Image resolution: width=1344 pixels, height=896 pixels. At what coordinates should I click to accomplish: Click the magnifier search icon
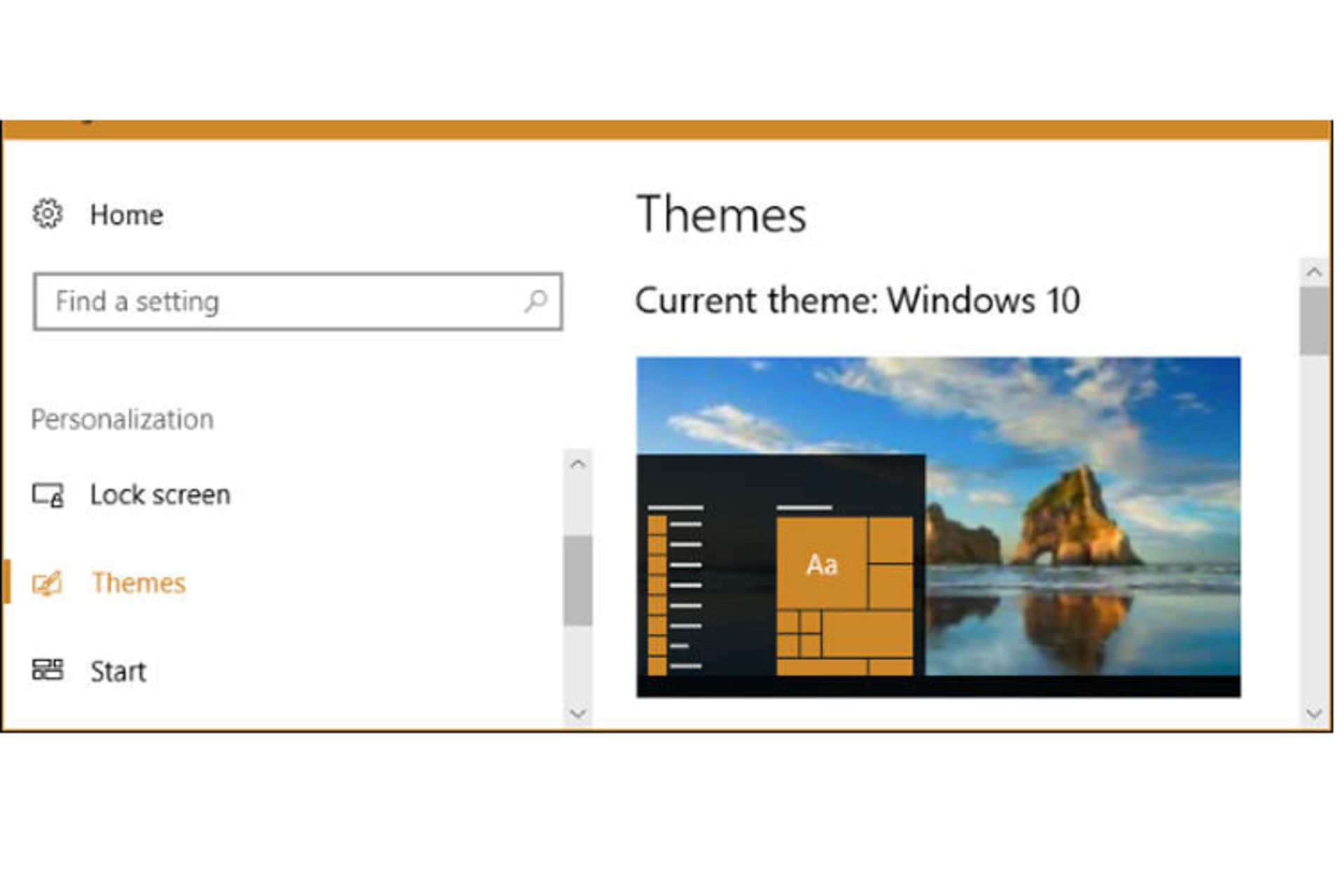click(536, 302)
